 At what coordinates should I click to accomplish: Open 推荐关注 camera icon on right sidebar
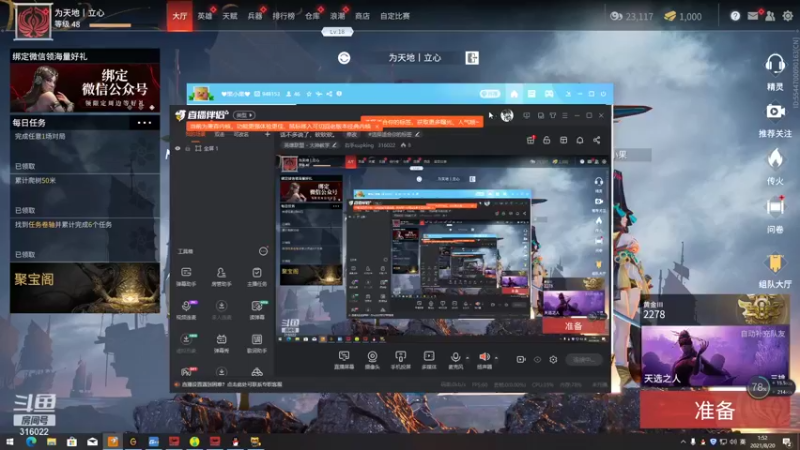[x=775, y=111]
